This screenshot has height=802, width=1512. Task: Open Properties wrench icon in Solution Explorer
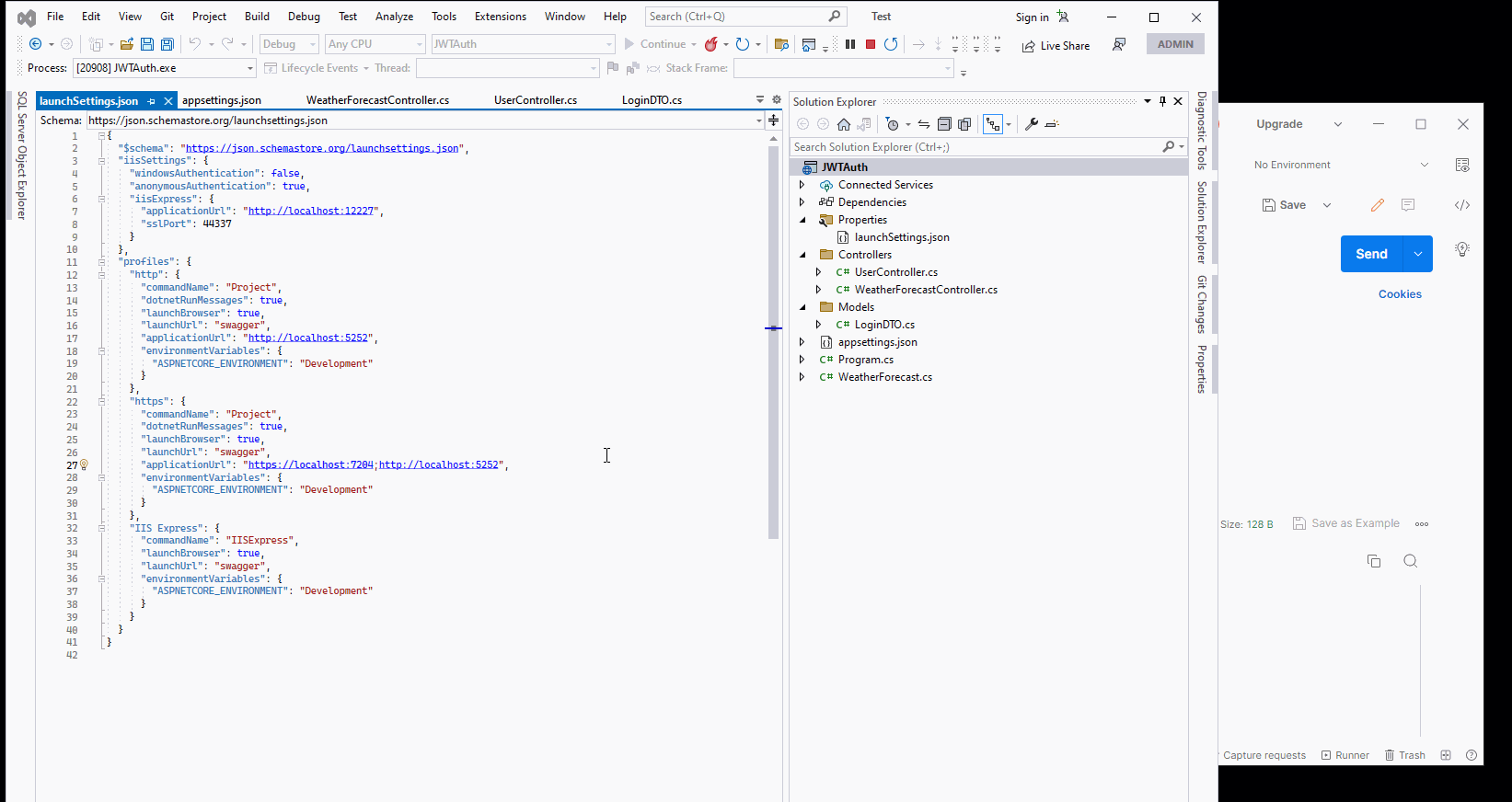[1032, 124]
